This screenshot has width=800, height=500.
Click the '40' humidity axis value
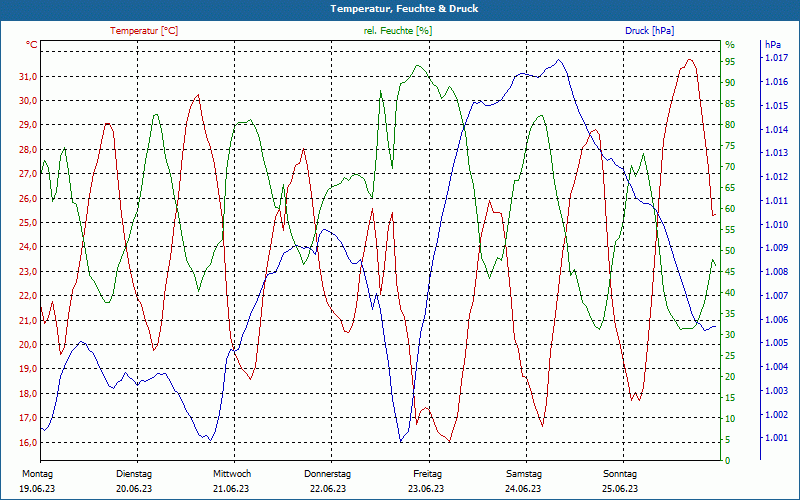pos(730,293)
